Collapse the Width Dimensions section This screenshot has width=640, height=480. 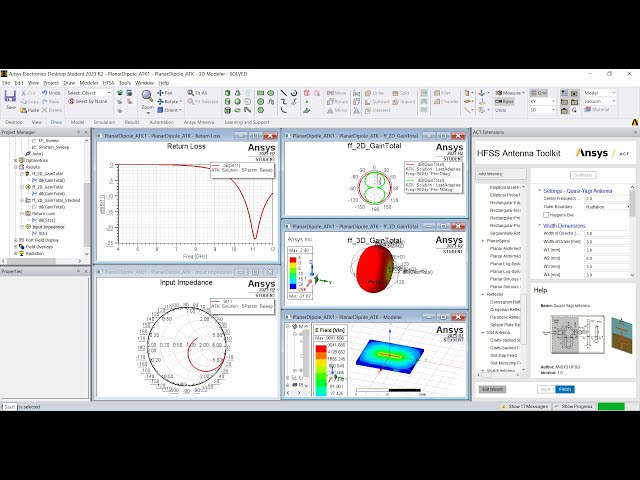coord(539,225)
